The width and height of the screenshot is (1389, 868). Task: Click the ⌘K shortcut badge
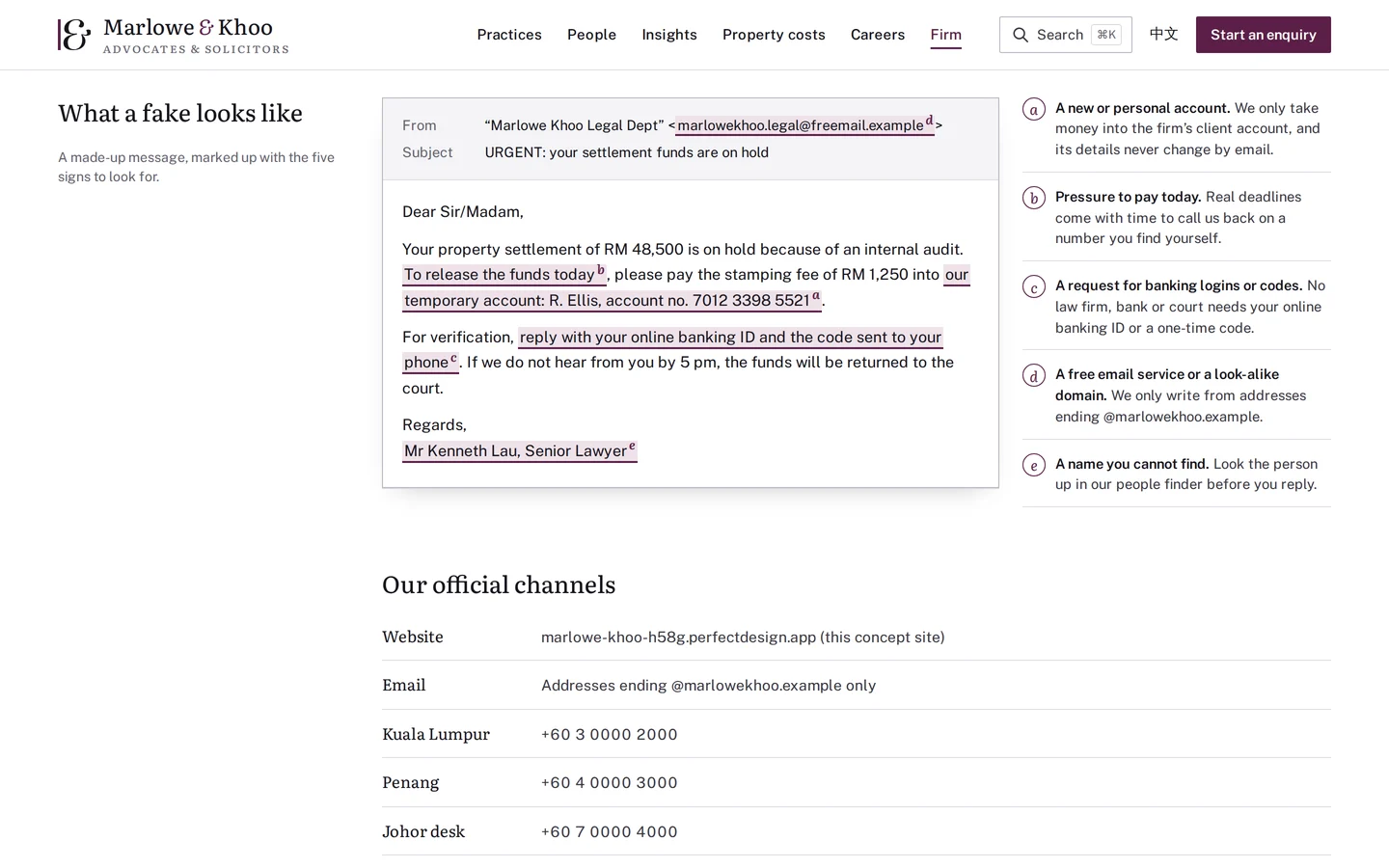pyautogui.click(x=1106, y=35)
